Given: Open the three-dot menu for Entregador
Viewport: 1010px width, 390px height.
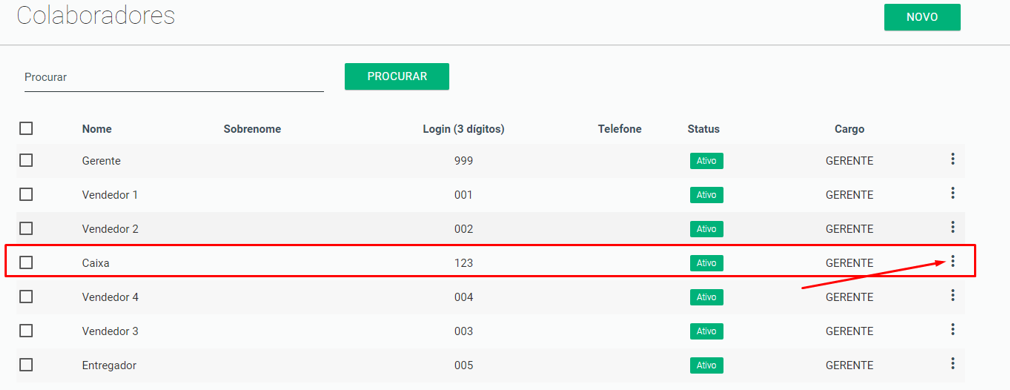Looking at the screenshot, I should pos(953,364).
